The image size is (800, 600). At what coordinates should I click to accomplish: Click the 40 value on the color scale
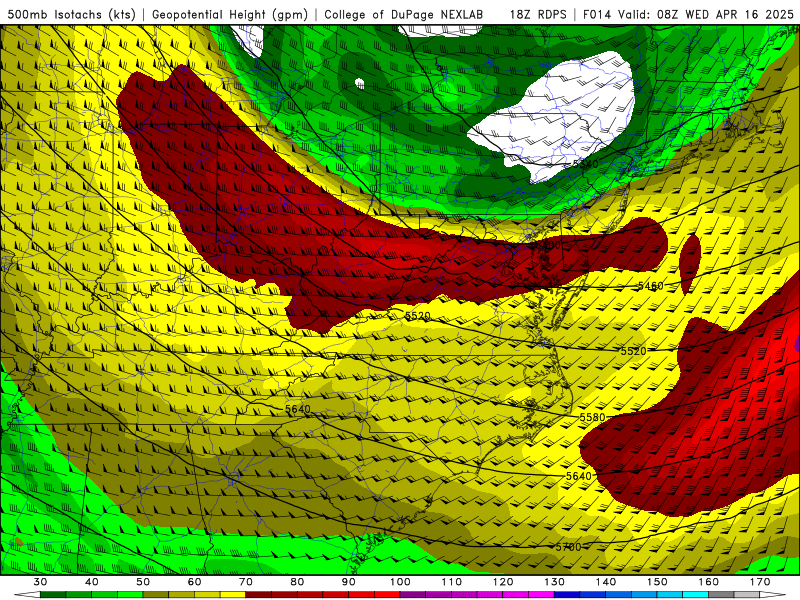[92, 582]
